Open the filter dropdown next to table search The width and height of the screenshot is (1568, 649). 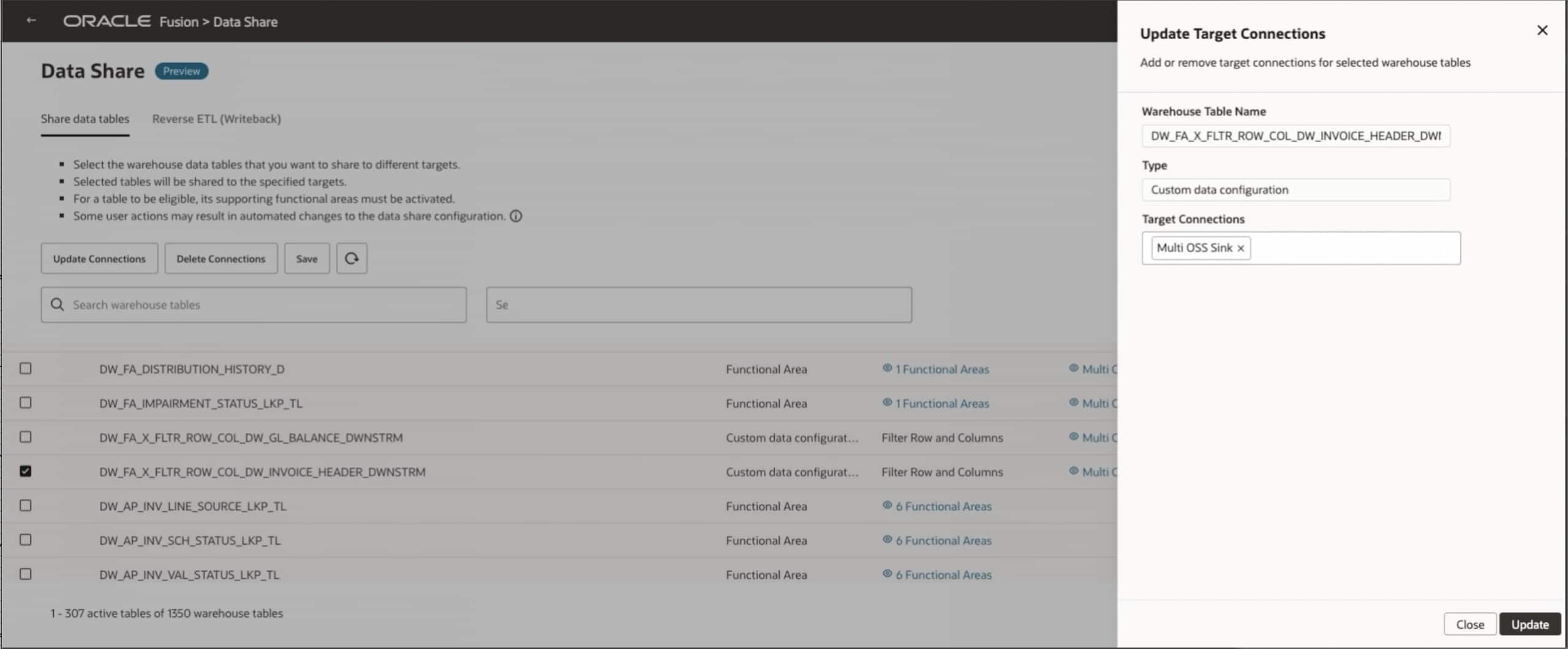click(x=698, y=305)
